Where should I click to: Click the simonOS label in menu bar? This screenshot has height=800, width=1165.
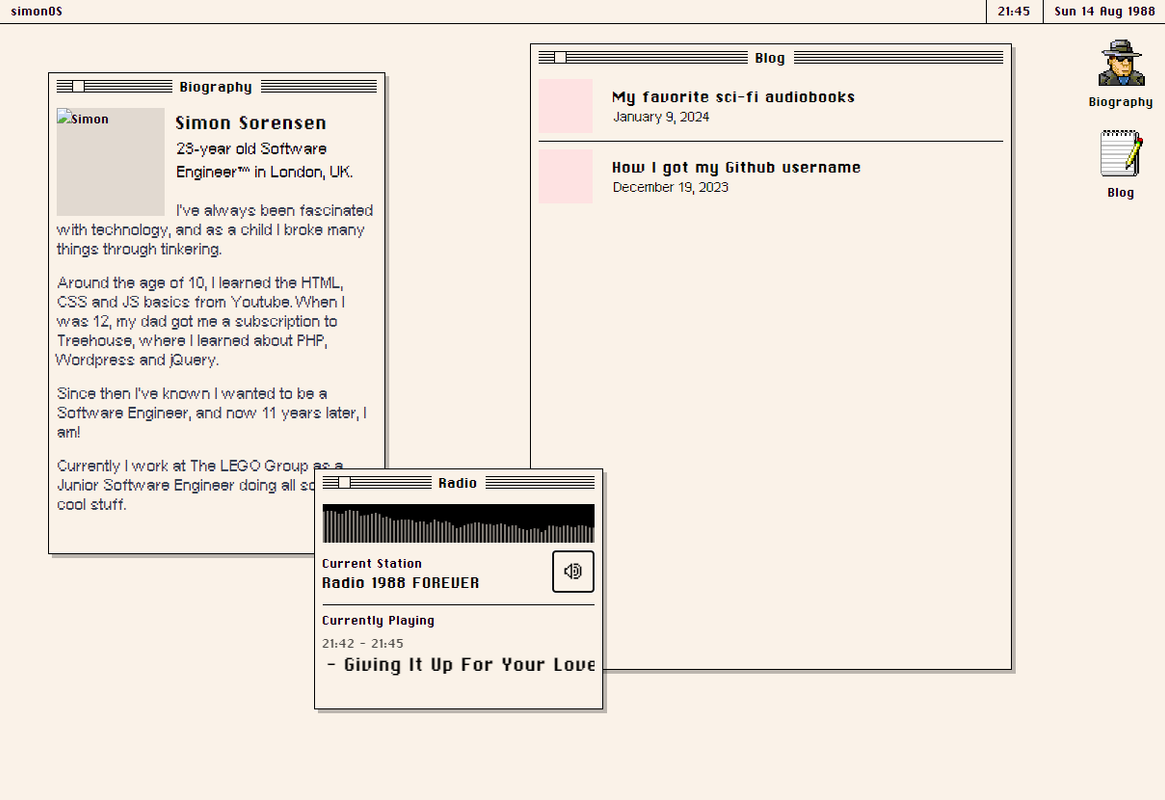pos(36,11)
